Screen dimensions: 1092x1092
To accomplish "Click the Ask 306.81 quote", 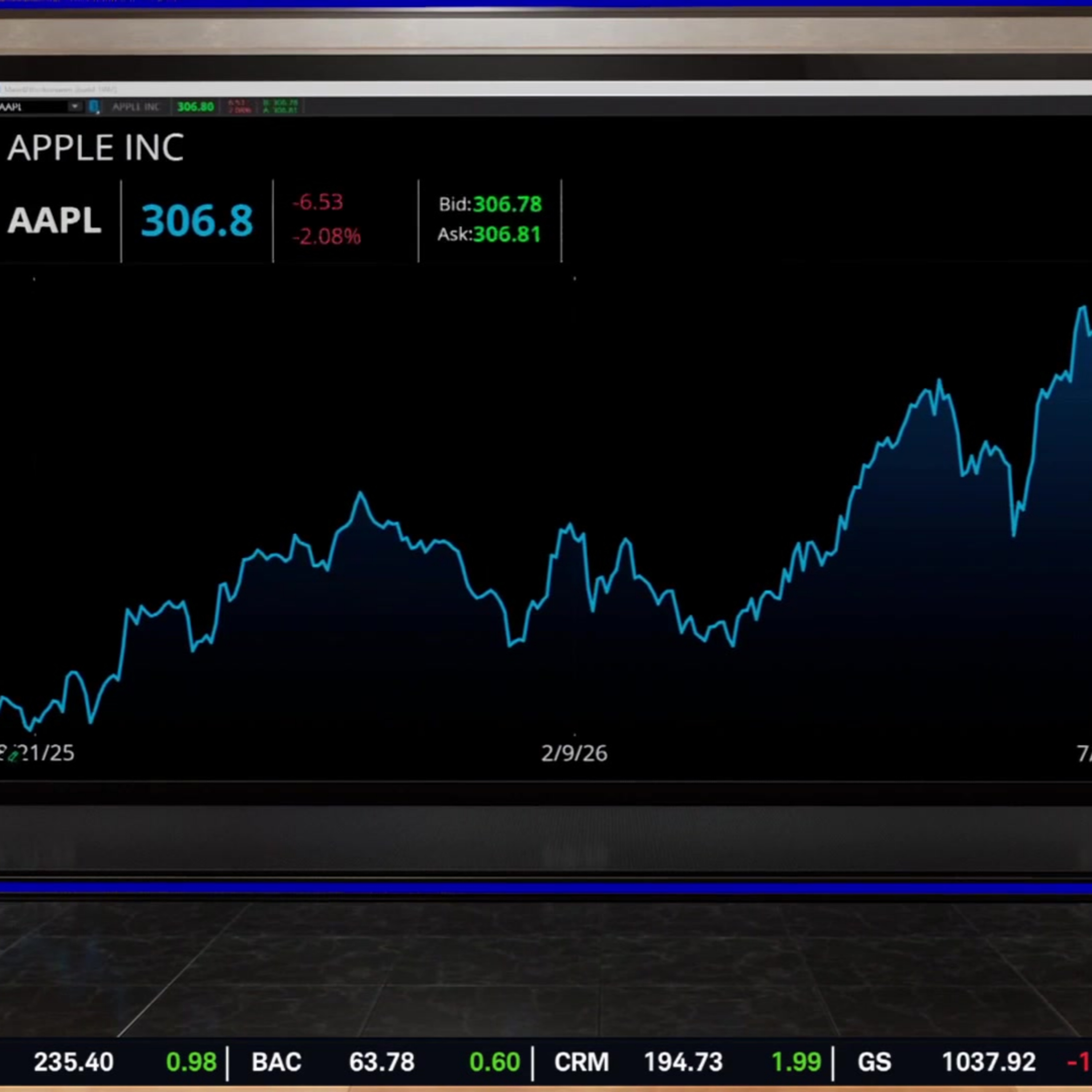I will (490, 234).
